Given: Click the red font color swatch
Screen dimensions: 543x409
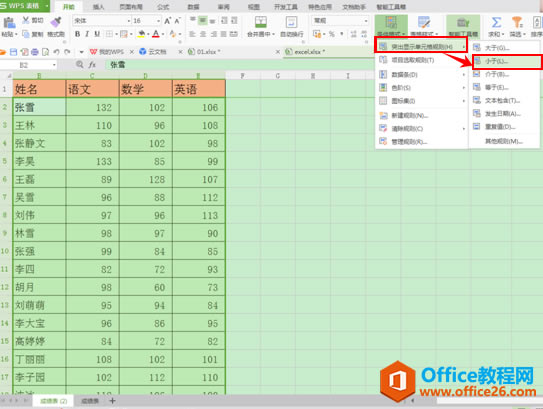Looking at the screenshot, I should (156, 34).
